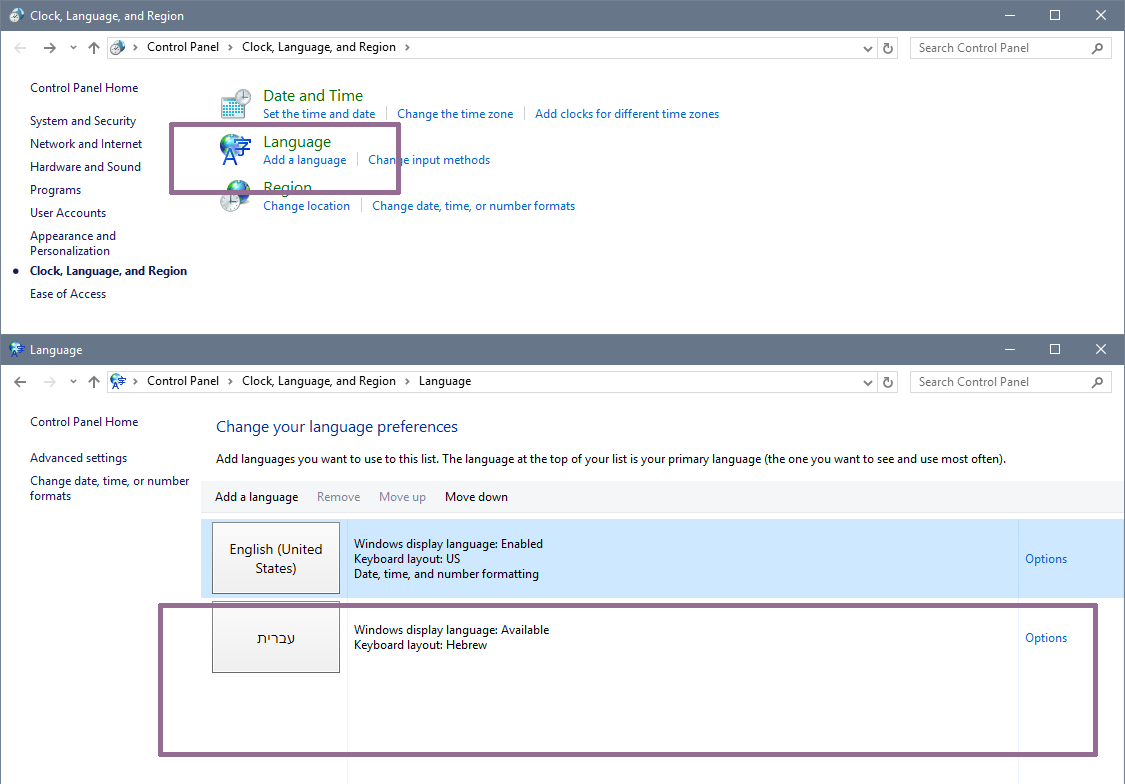1125x784 pixels.
Task: Focus the Search Control Panel field in Language window
Action: pyautogui.click(x=1001, y=382)
